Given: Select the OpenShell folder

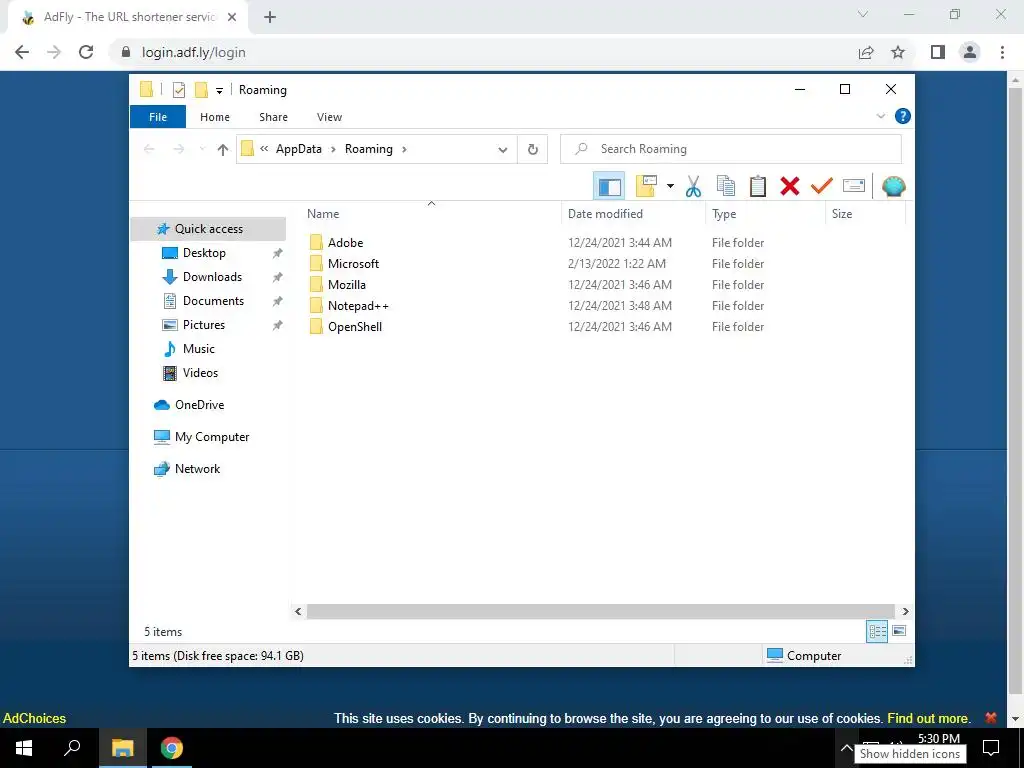Looking at the screenshot, I should click(355, 327).
